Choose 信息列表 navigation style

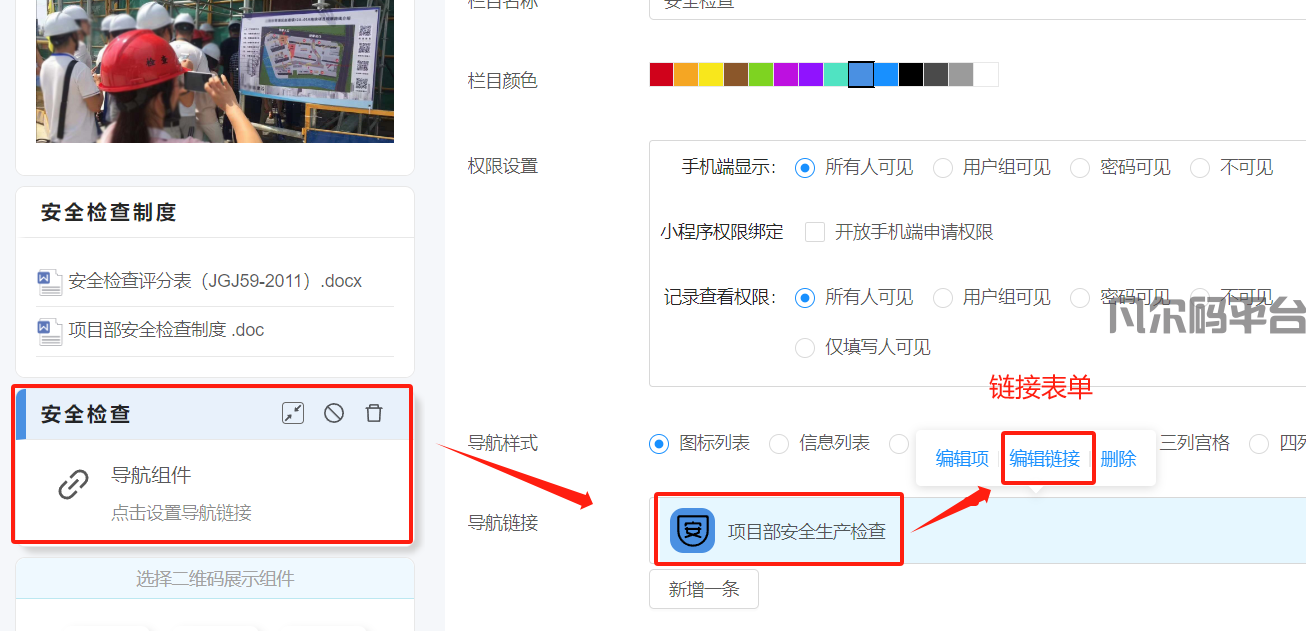tap(779, 443)
